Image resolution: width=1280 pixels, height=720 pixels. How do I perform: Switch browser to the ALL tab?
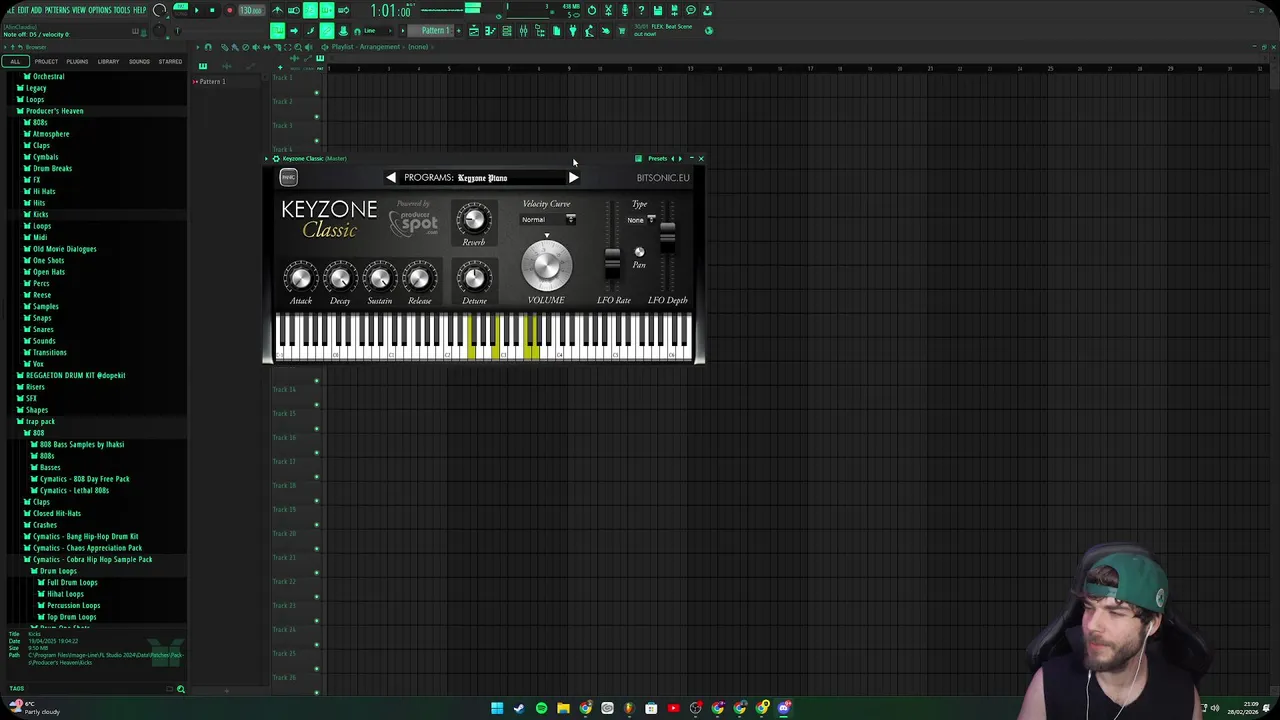point(15,61)
